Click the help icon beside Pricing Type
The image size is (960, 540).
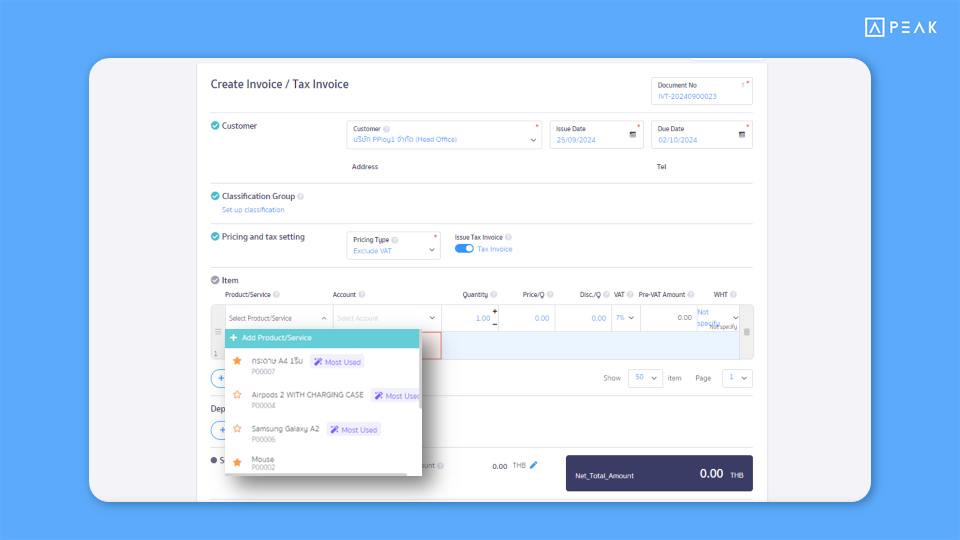[395, 240]
